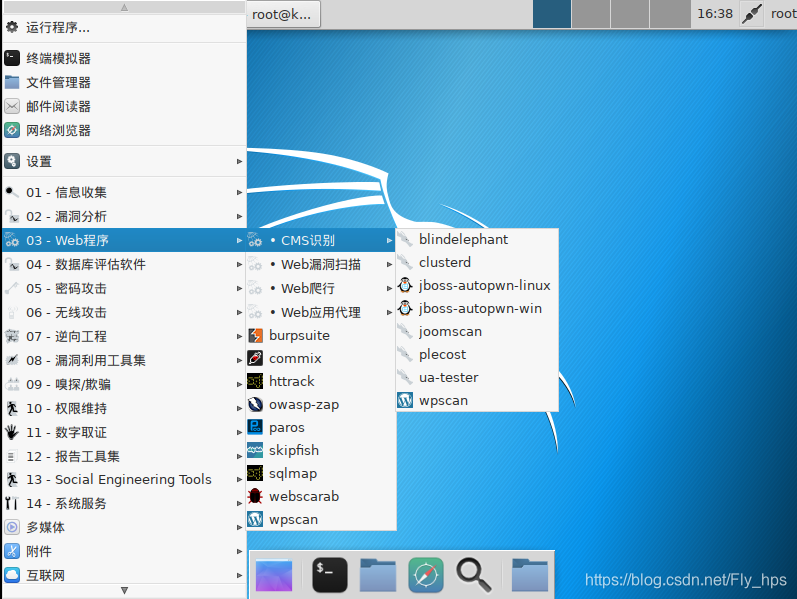Screen dimensions: 797x599
Task: Open the 多媒体 menu
Action: tap(124, 527)
